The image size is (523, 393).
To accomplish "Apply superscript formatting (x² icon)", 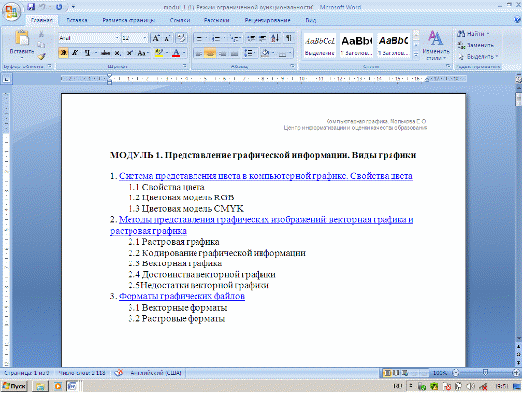I will pos(129,53).
